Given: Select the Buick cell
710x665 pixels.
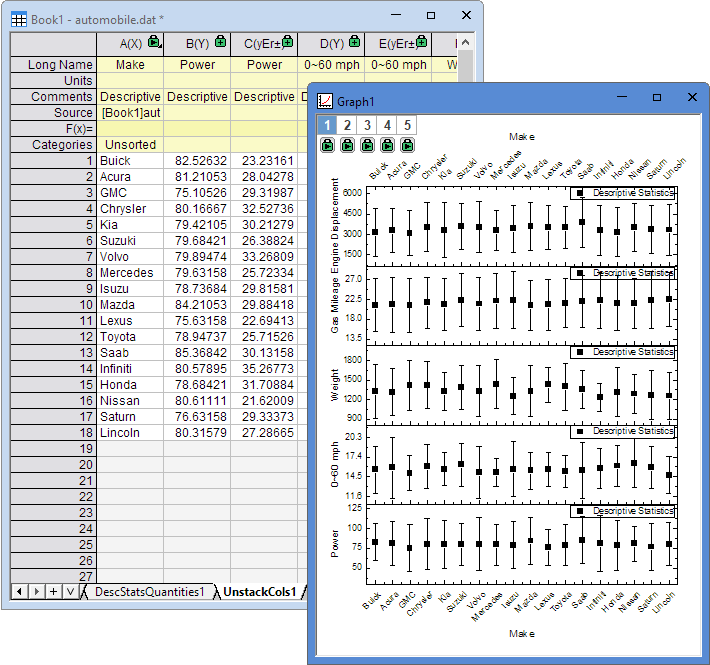Looking at the screenshot, I should click(x=130, y=161).
